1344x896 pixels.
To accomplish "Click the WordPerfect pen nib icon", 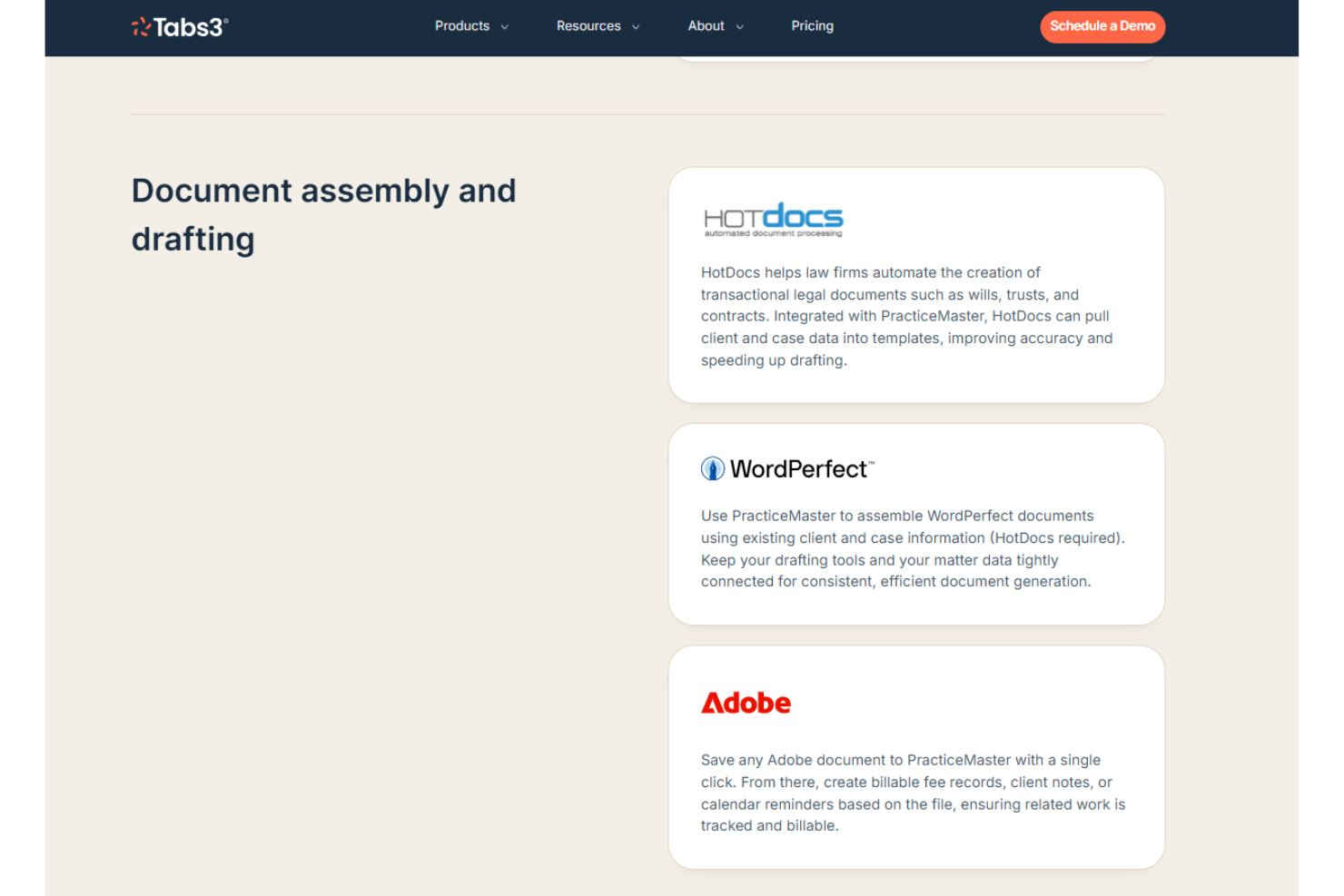I will pos(713,468).
